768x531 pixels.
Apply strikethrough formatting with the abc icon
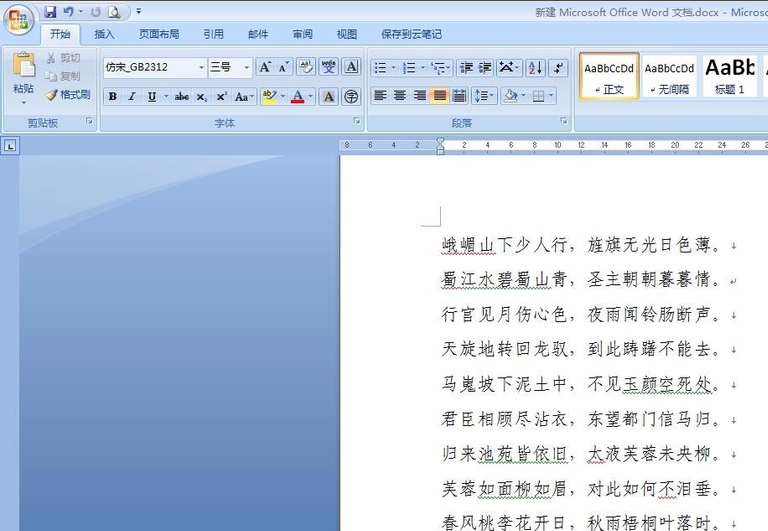click(182, 97)
